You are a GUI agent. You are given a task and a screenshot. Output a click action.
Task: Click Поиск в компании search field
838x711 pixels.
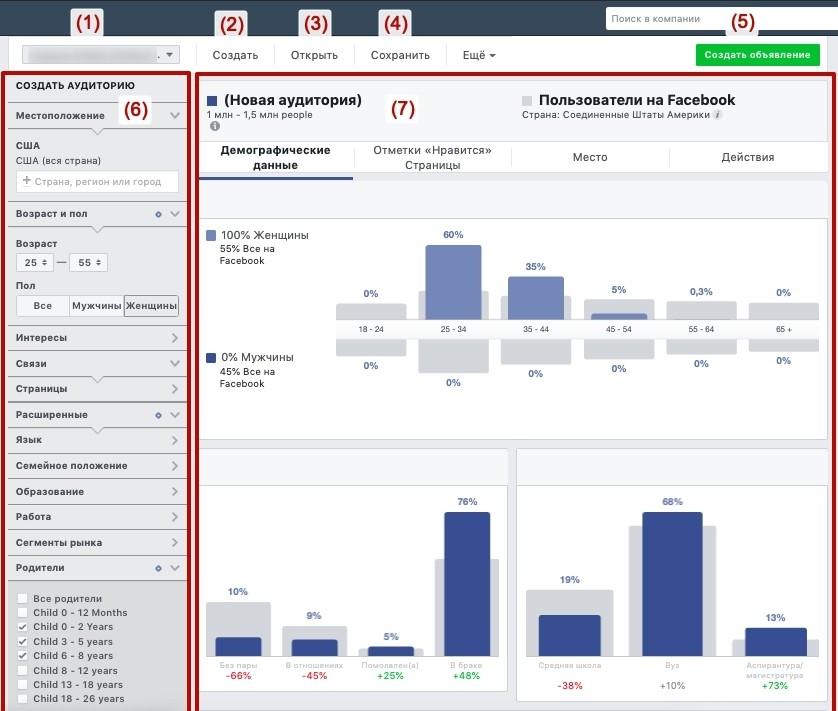pos(721,19)
